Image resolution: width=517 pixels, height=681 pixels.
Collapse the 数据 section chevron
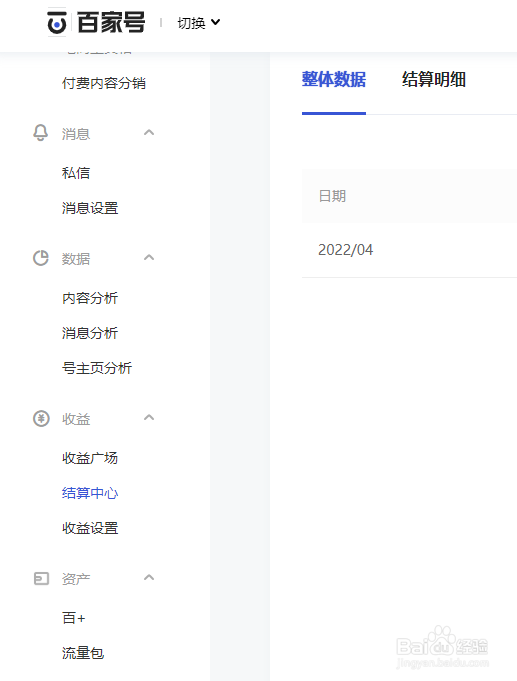(149, 257)
